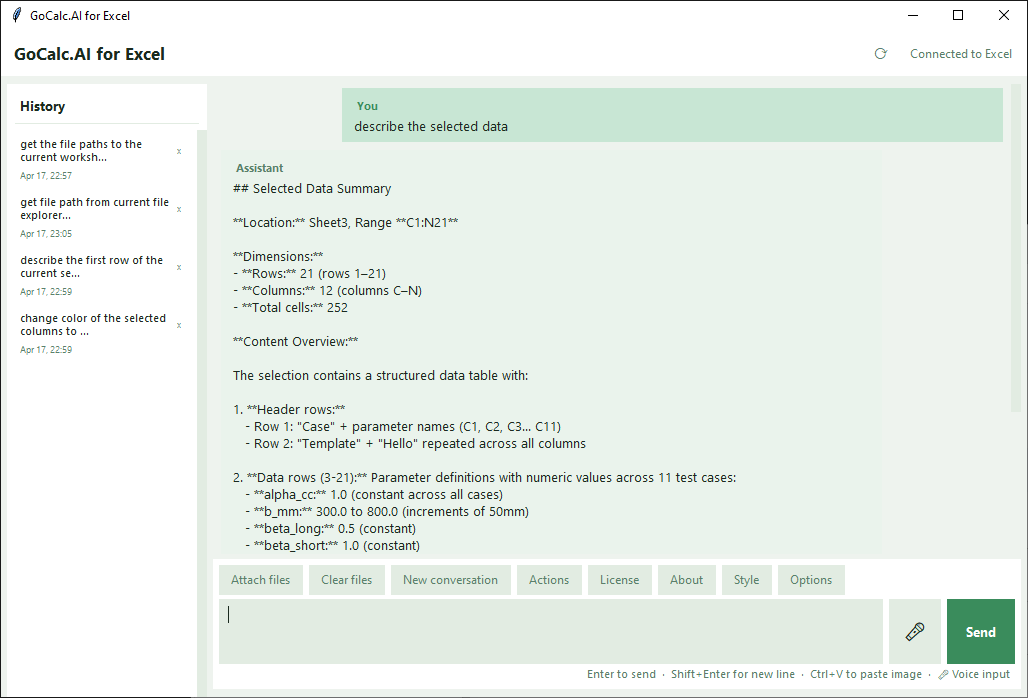This screenshot has height=698, width=1028.
Task: Open the Actions menu
Action: click(x=549, y=580)
